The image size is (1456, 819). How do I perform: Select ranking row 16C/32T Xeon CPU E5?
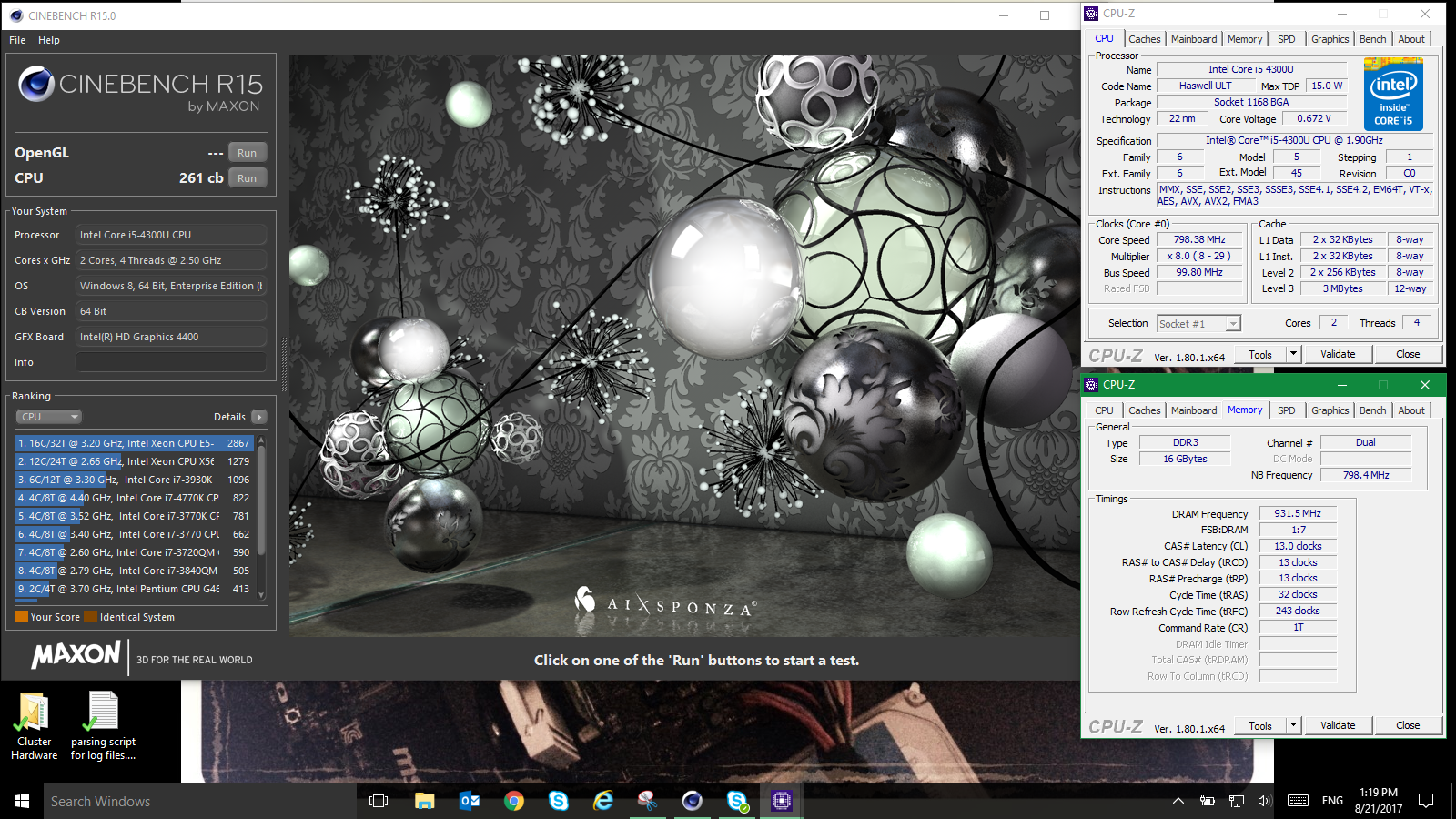pyautogui.click(x=134, y=443)
